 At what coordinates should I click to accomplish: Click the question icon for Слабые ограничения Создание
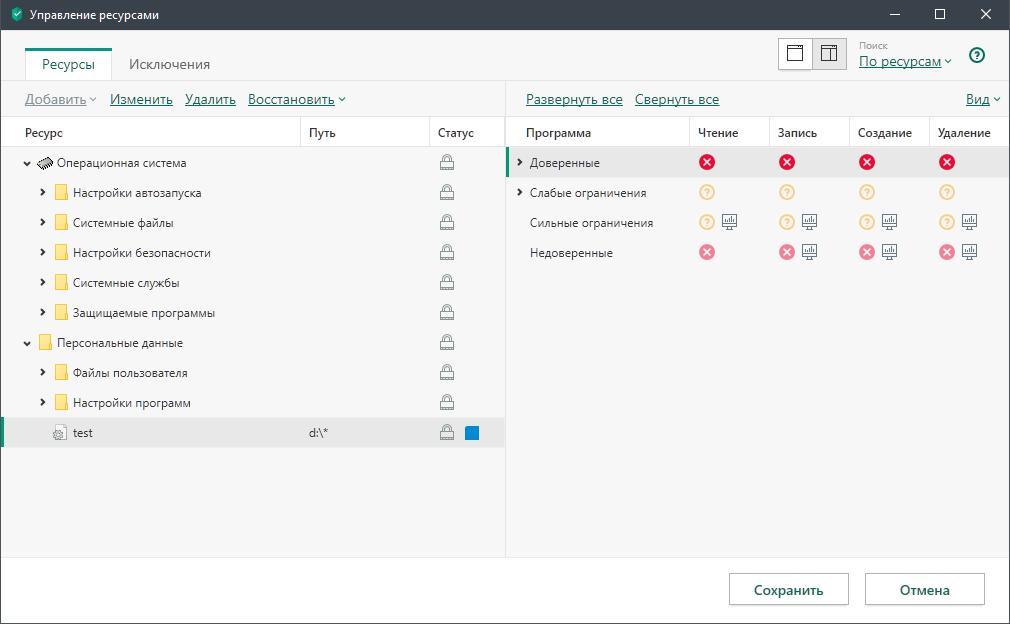[x=867, y=192]
